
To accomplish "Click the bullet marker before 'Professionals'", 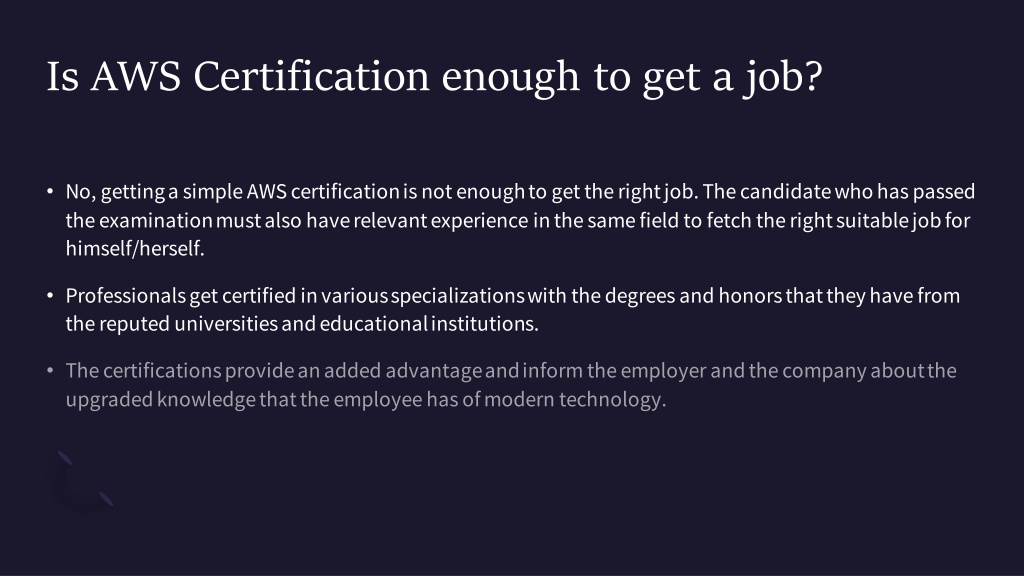I will (50, 296).
